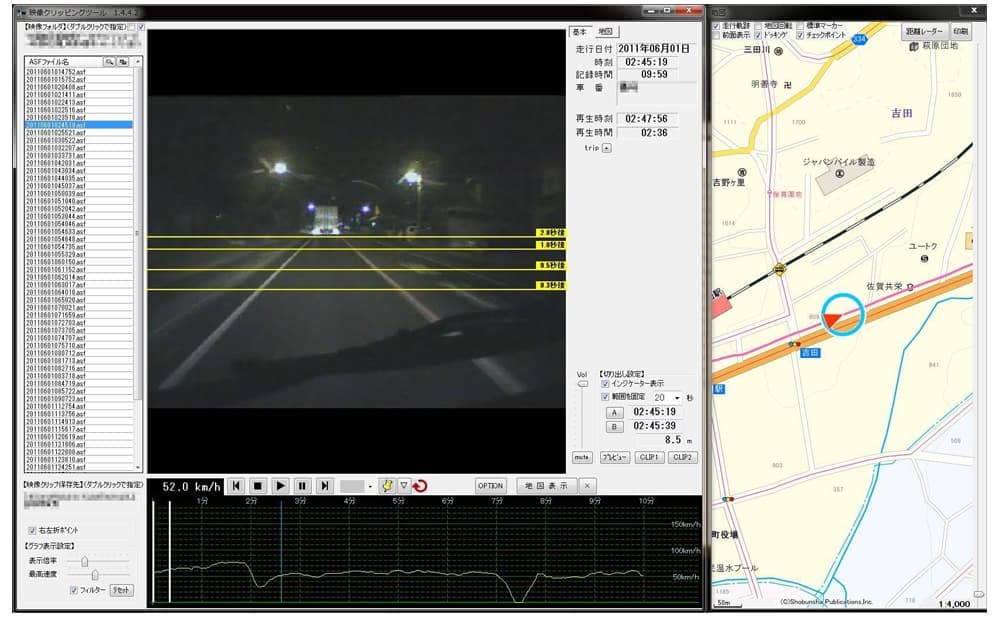Toggle the フィルター checkbox
The image size is (1000, 617).
[x=74, y=590]
